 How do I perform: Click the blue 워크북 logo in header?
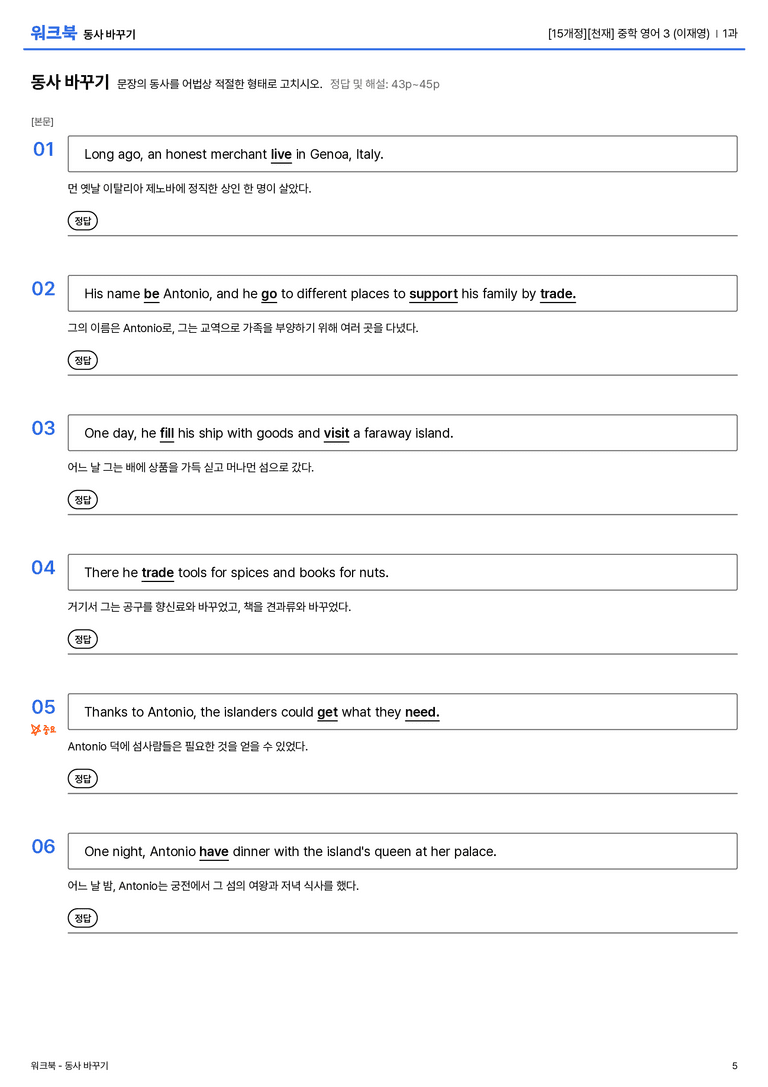[x=53, y=33]
